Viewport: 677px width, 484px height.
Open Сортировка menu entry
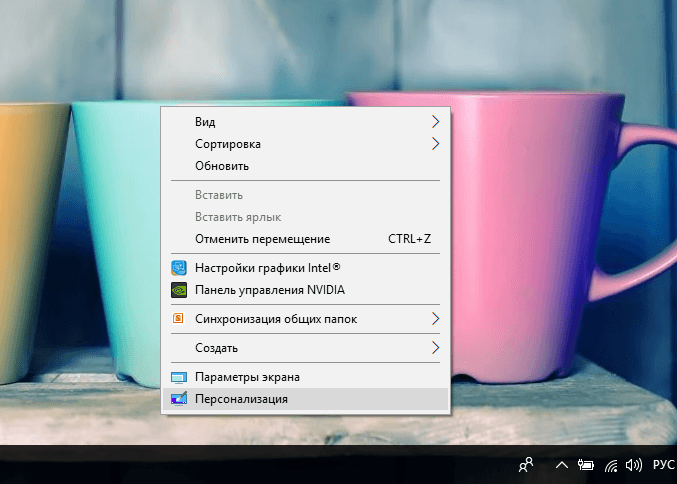[306, 144]
